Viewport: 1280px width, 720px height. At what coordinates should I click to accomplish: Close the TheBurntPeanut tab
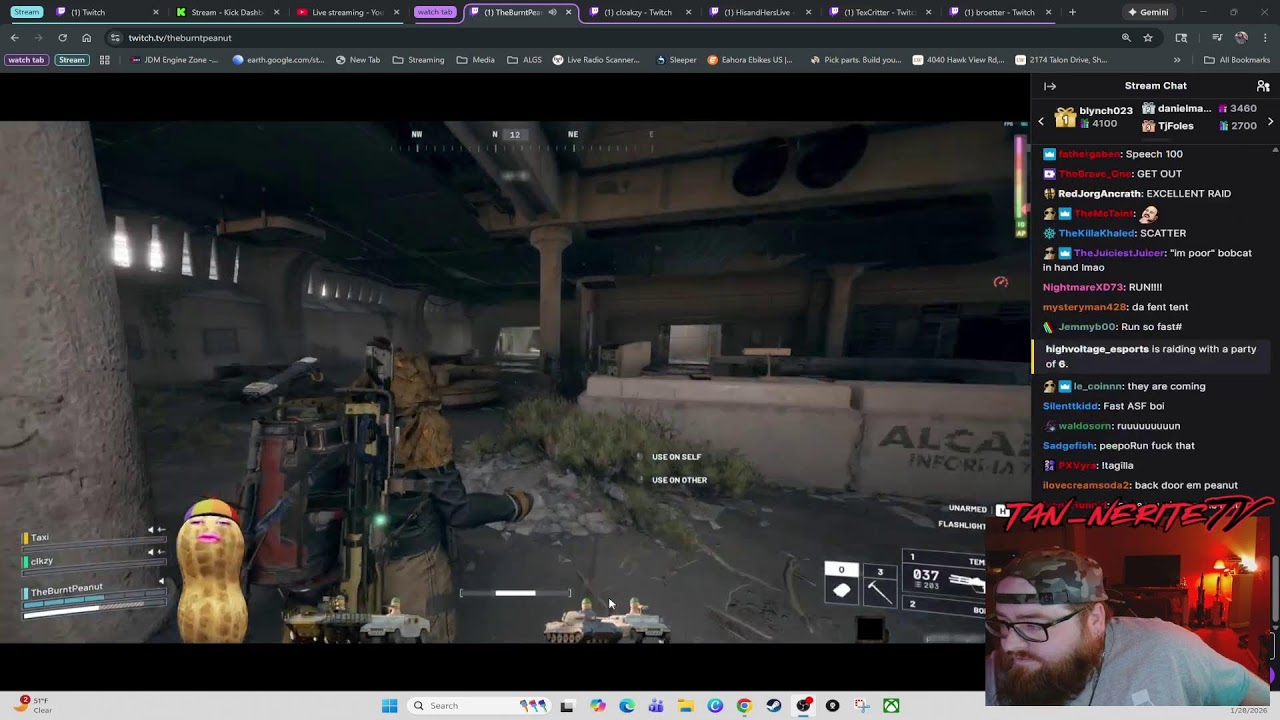click(569, 12)
